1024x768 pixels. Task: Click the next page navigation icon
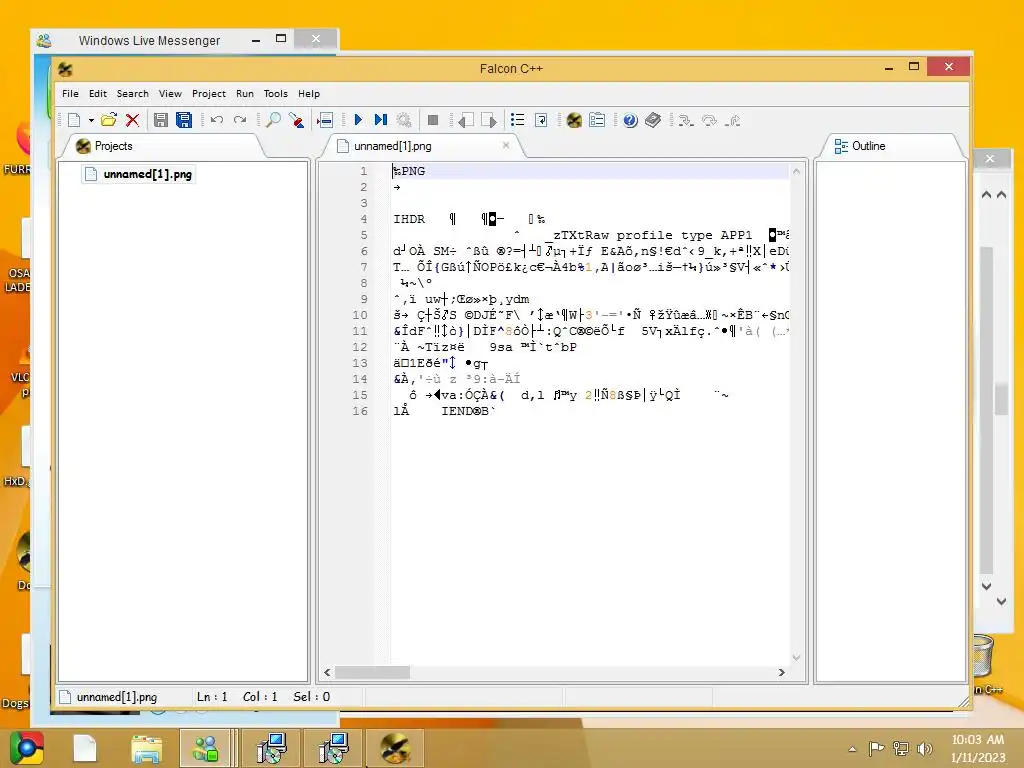pos(489,120)
